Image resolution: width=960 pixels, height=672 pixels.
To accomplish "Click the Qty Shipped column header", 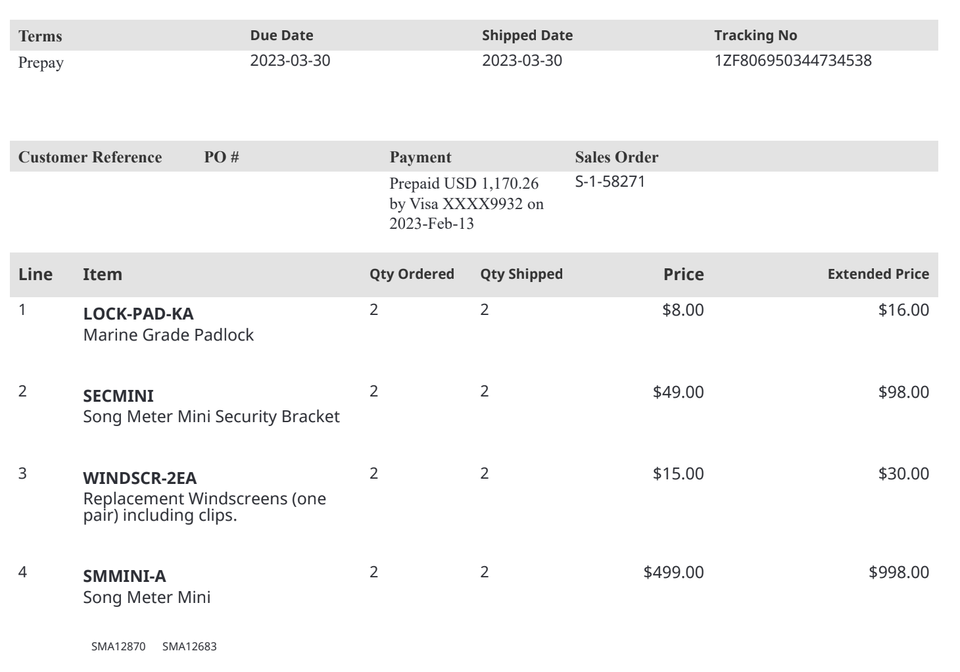I will (521, 274).
